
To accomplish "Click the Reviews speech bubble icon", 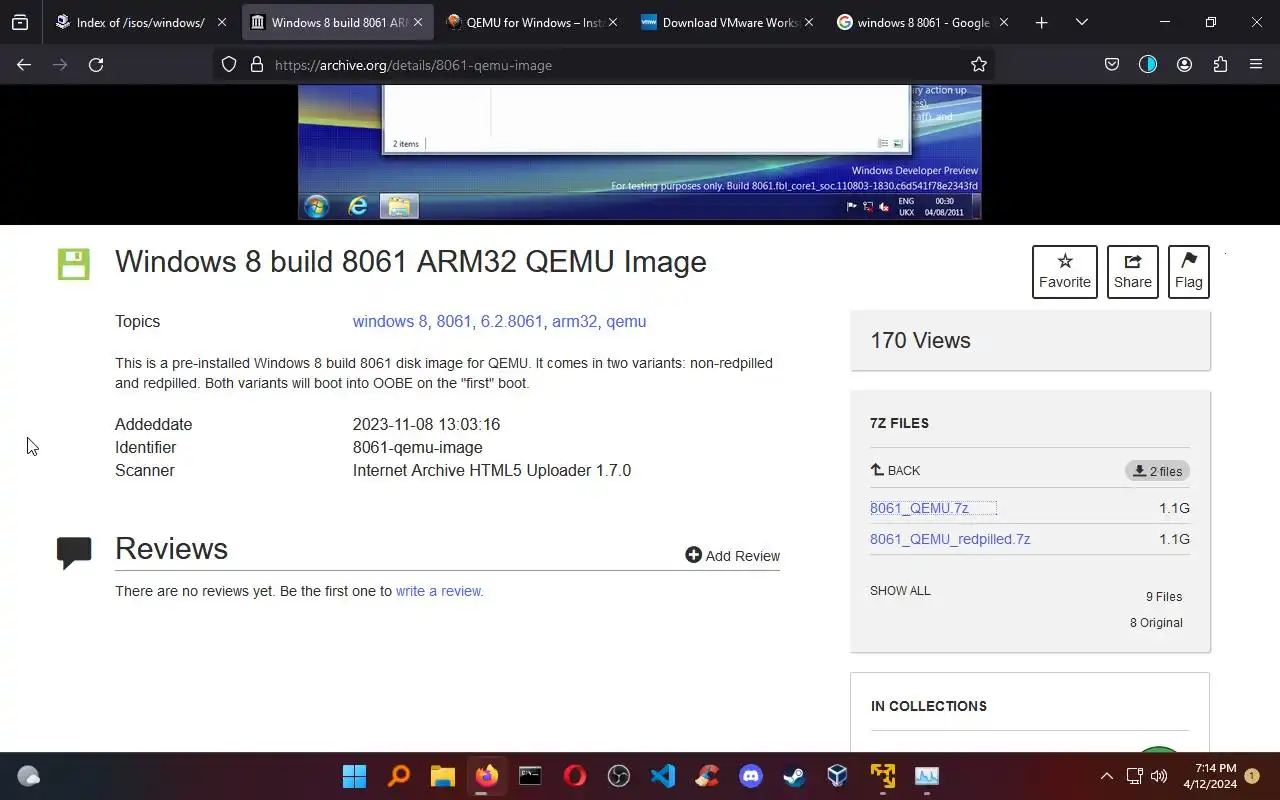I will click(x=74, y=552).
